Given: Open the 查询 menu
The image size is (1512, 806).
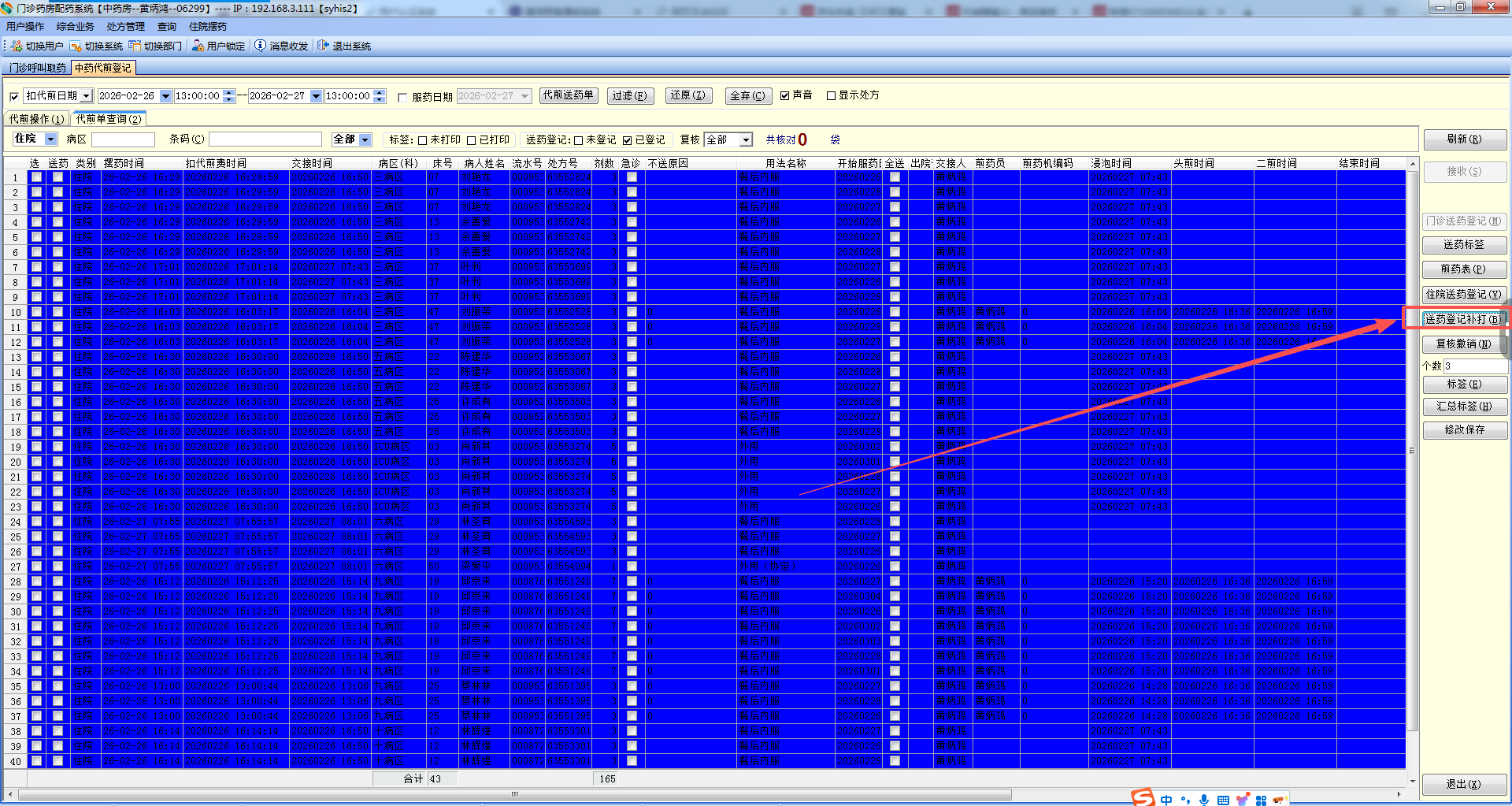Looking at the screenshot, I should (167, 27).
